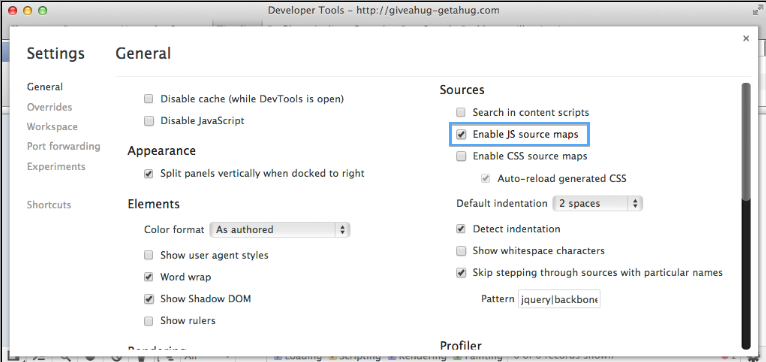766x362 pixels.
Task: Click the Pattern text input field
Action: click(x=559, y=299)
